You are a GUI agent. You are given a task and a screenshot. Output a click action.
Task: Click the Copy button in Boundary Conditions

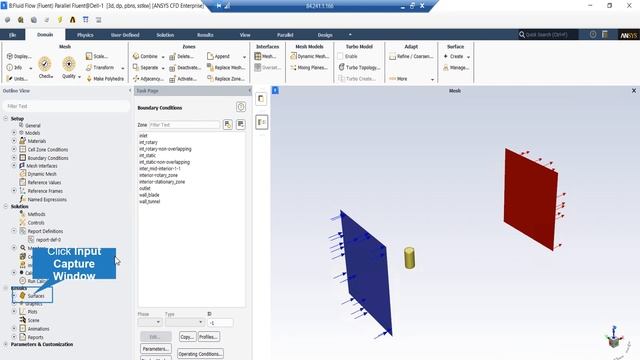(x=187, y=337)
